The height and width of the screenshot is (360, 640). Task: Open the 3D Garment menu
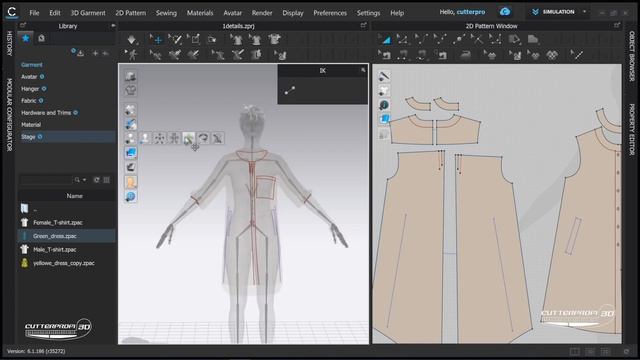pyautogui.click(x=88, y=13)
